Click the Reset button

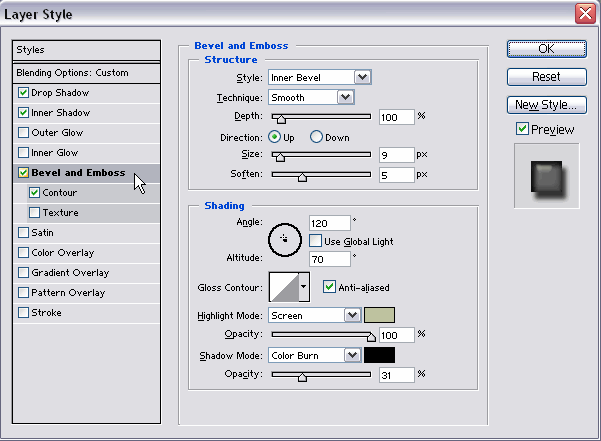click(547, 77)
